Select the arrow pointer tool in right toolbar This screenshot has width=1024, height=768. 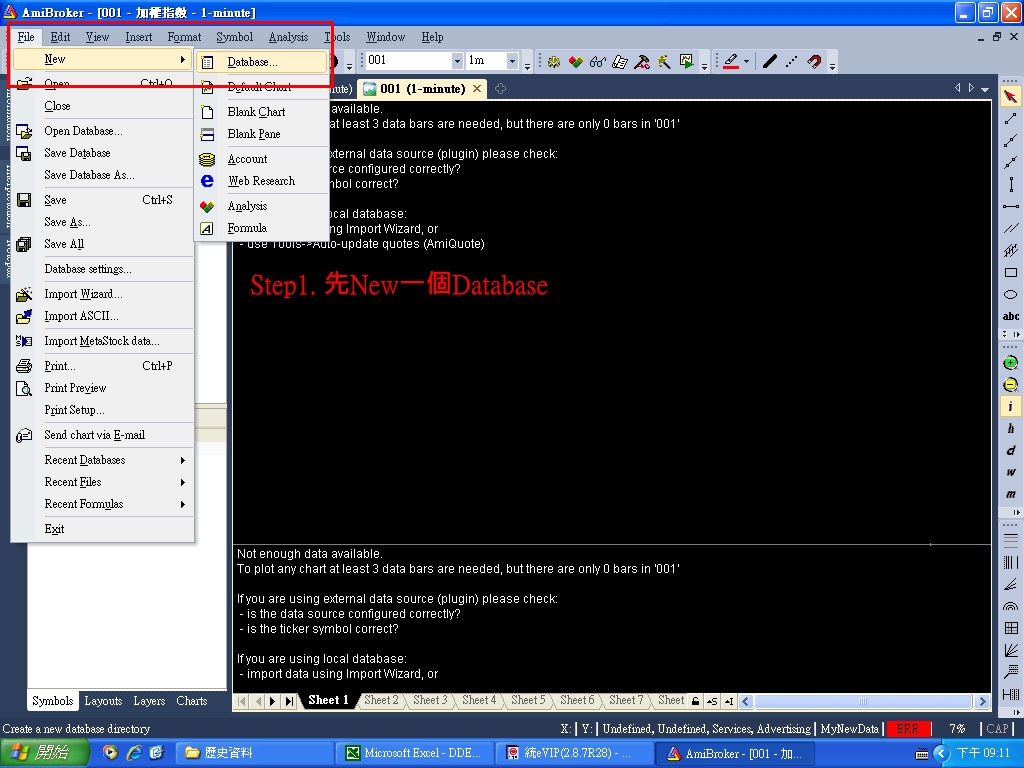(x=1010, y=97)
